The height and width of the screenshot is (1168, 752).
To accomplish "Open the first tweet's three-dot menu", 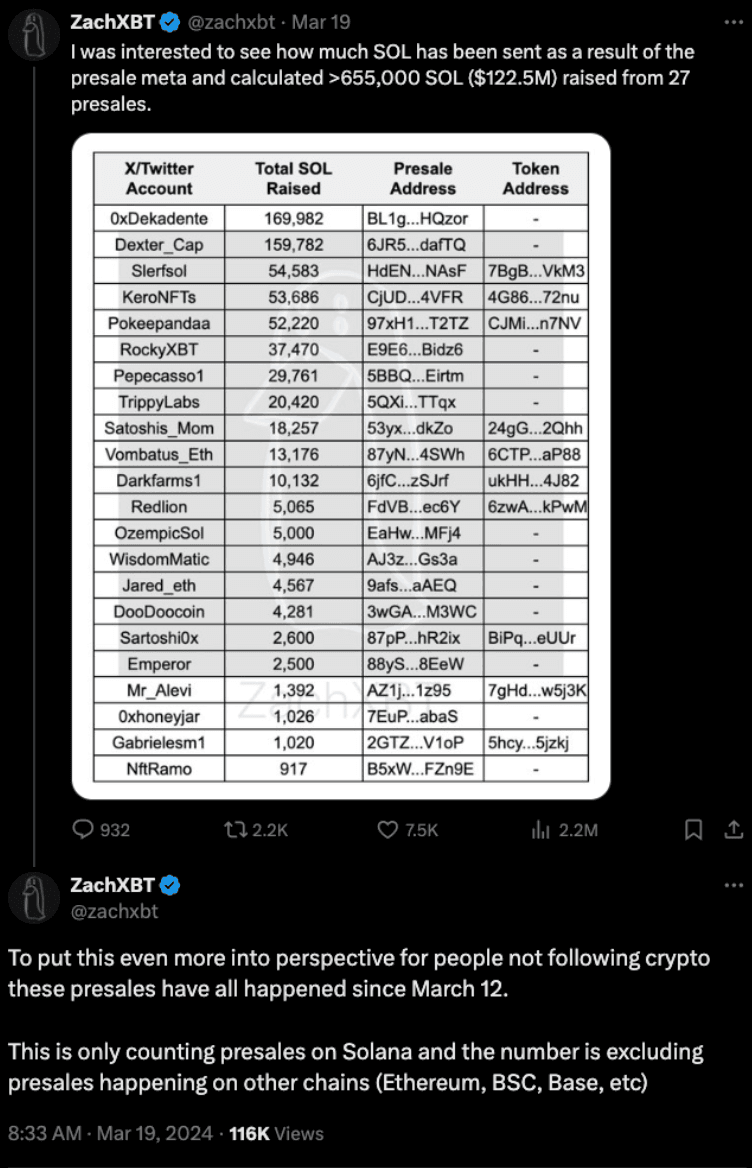I will (x=732, y=19).
